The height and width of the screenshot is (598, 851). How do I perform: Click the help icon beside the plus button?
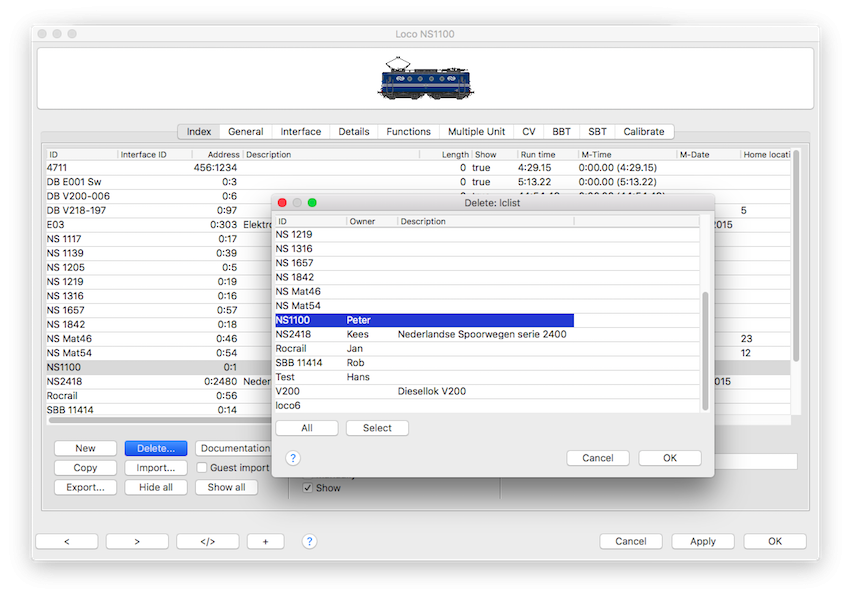(309, 541)
